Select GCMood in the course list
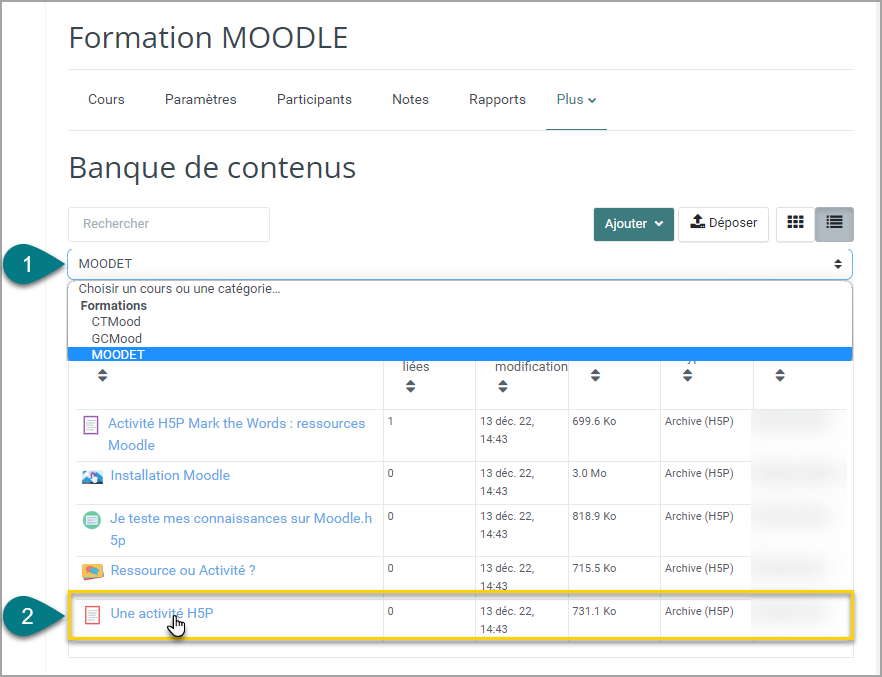Viewport: 882px width, 677px height. [x=116, y=338]
